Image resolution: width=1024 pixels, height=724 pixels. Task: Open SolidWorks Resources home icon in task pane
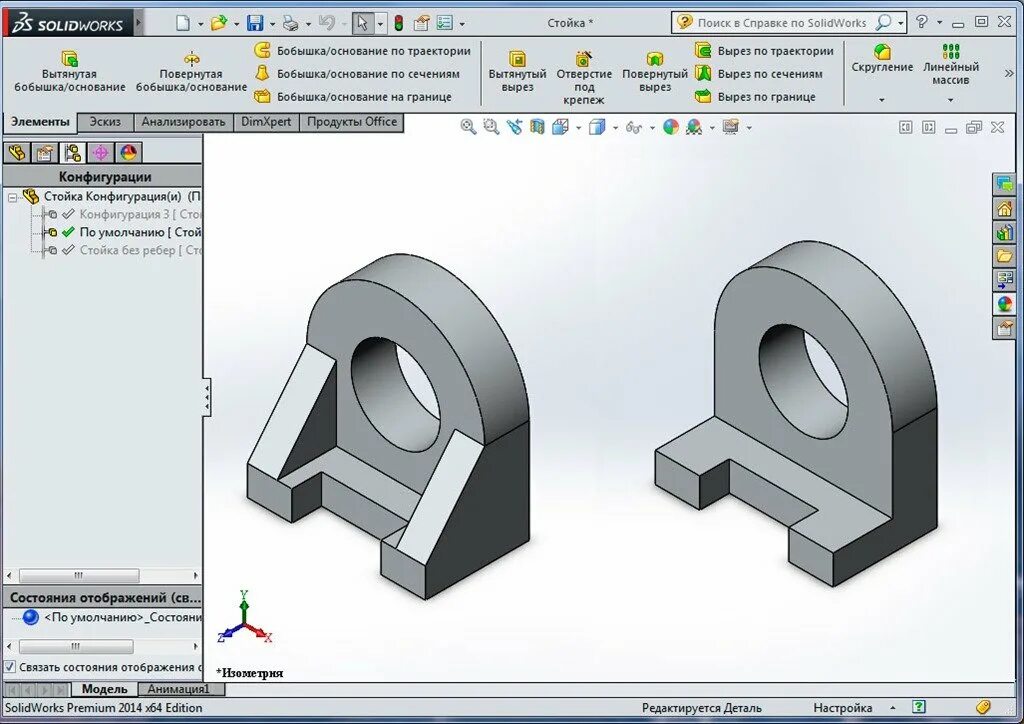[1004, 209]
